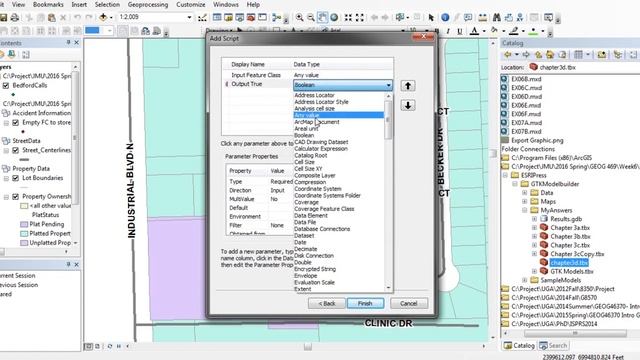This screenshot has height=360, width=640.
Task: Open the ArcToolbox window icon
Action: [251, 17]
